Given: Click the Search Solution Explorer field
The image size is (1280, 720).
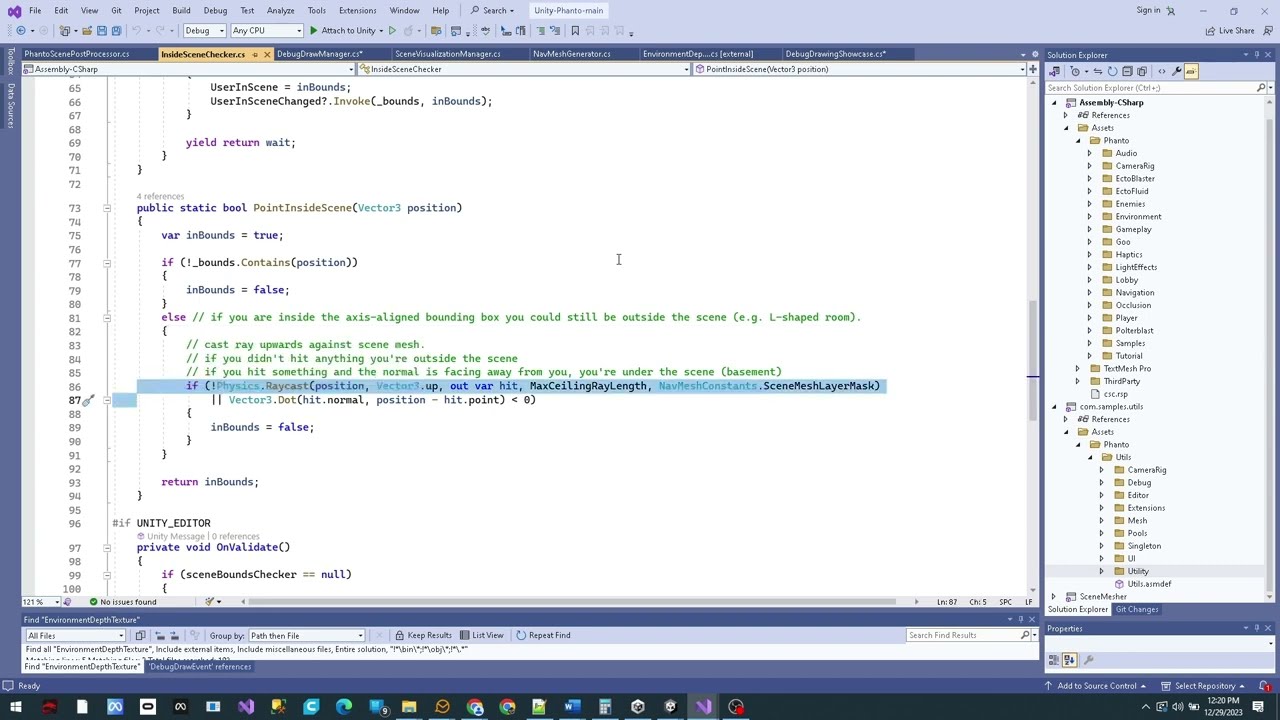Looking at the screenshot, I should tap(1150, 88).
